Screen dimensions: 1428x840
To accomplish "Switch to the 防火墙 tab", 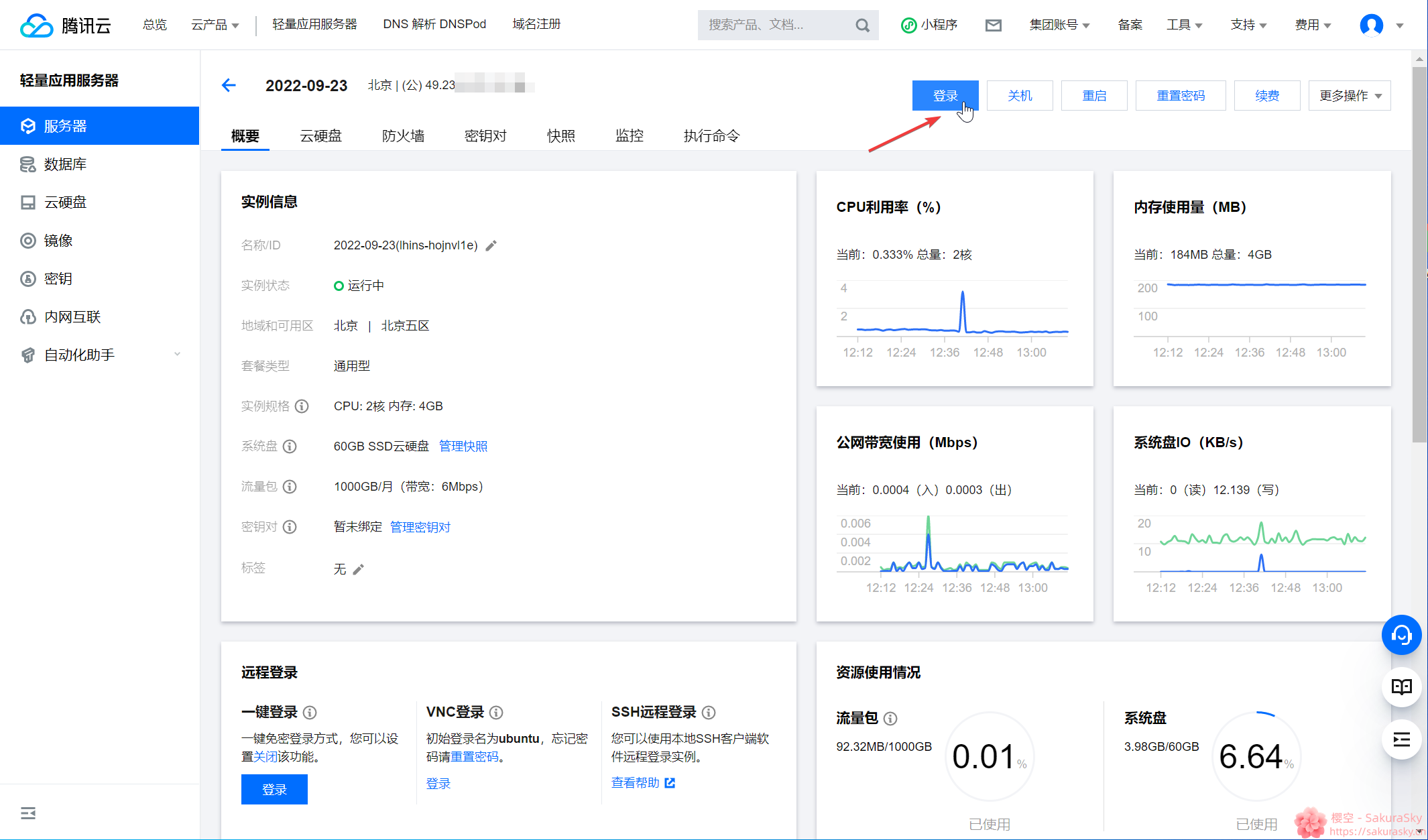I will 403,136.
